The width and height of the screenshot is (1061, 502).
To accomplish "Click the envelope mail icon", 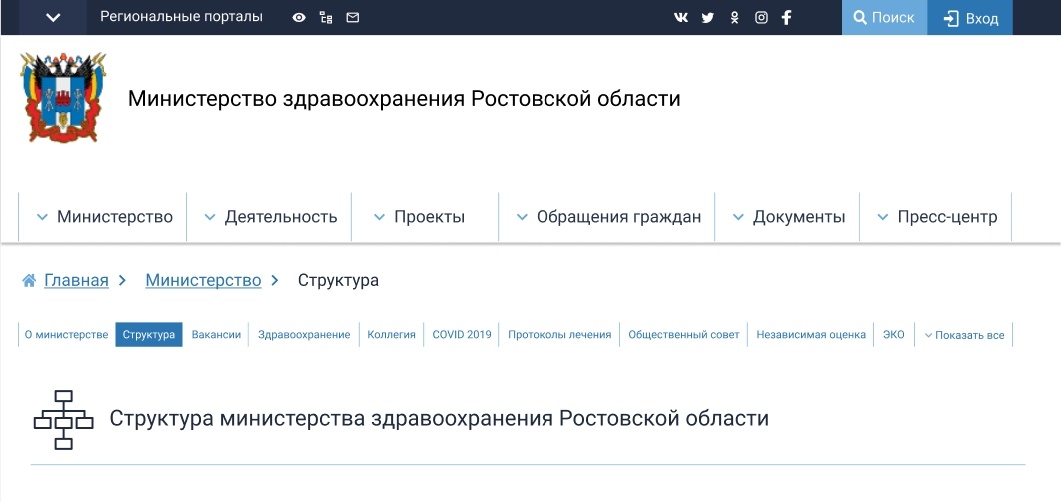I will [352, 18].
